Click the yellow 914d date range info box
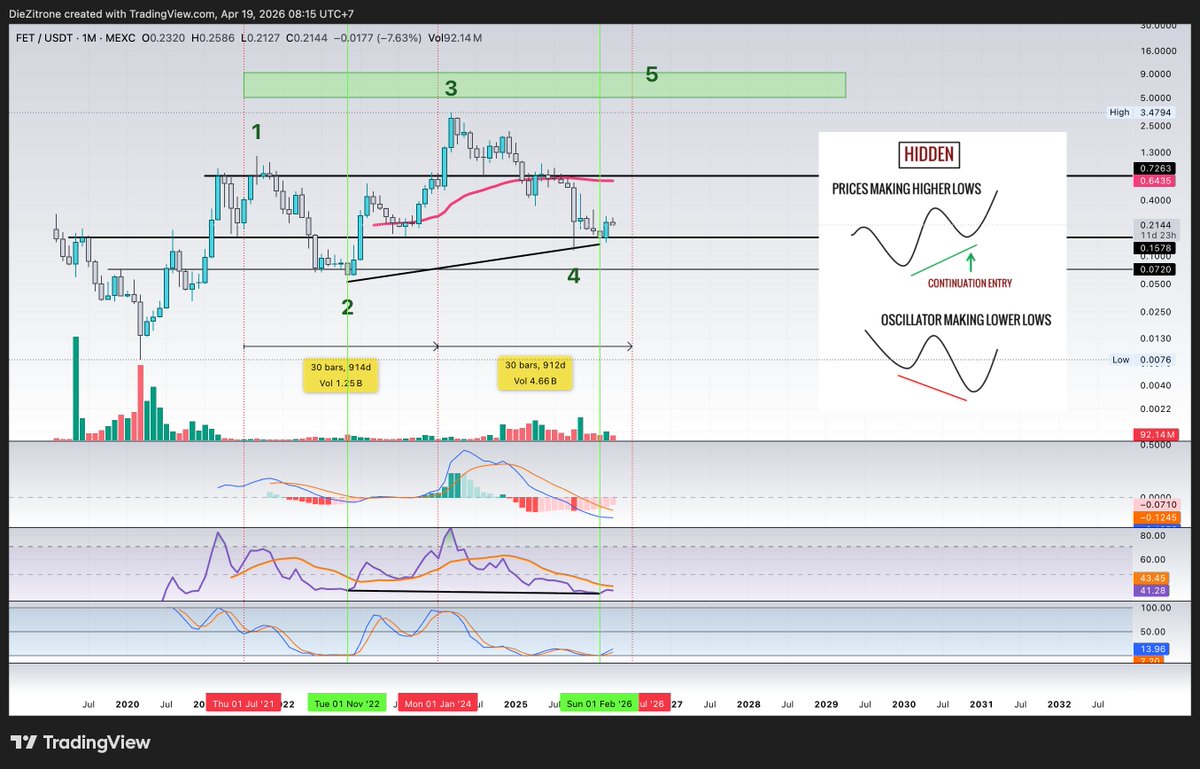 tap(341, 374)
